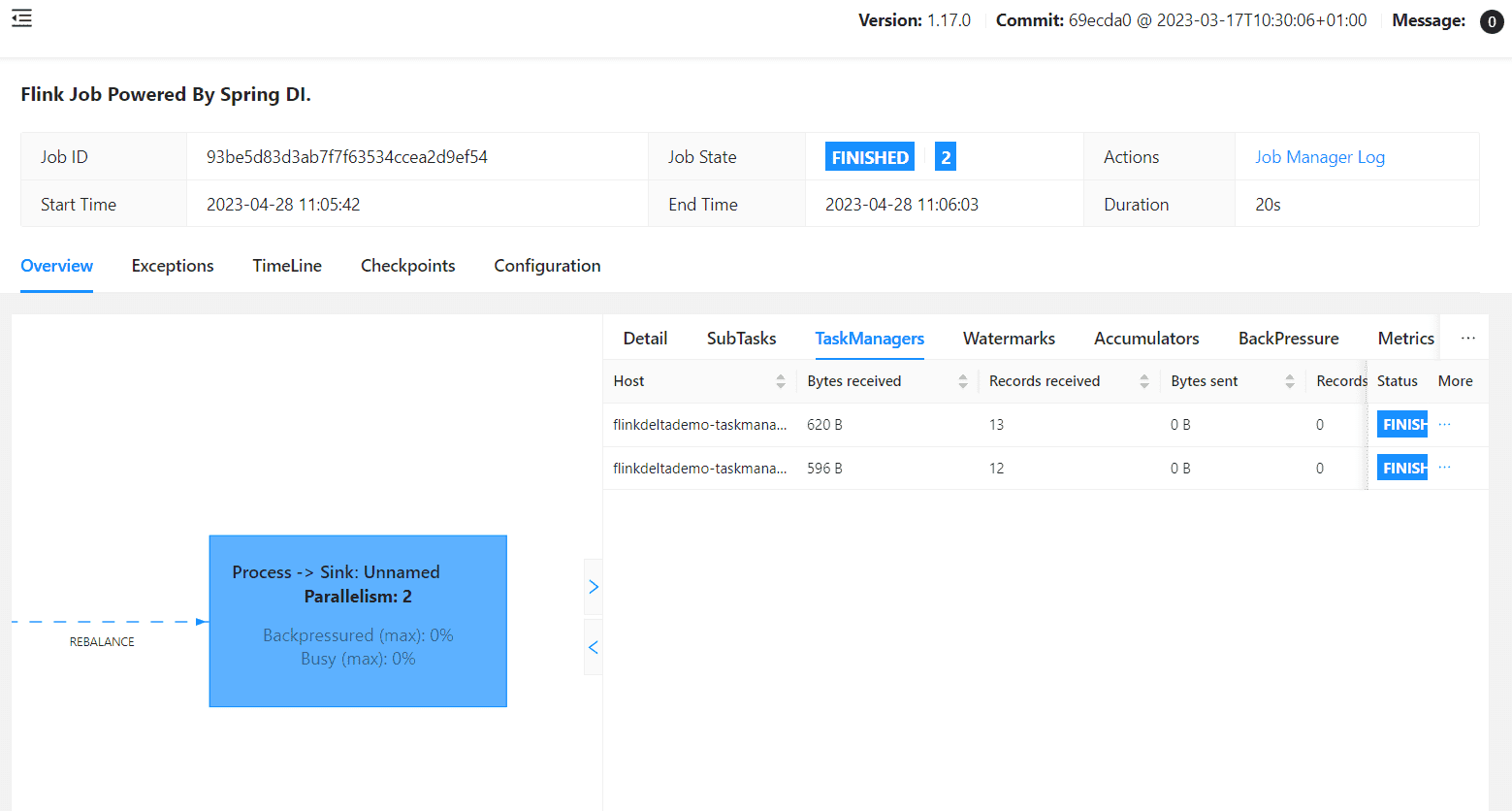Click the End Time value 11:06:03
The height and width of the screenshot is (811, 1512).
(x=902, y=205)
